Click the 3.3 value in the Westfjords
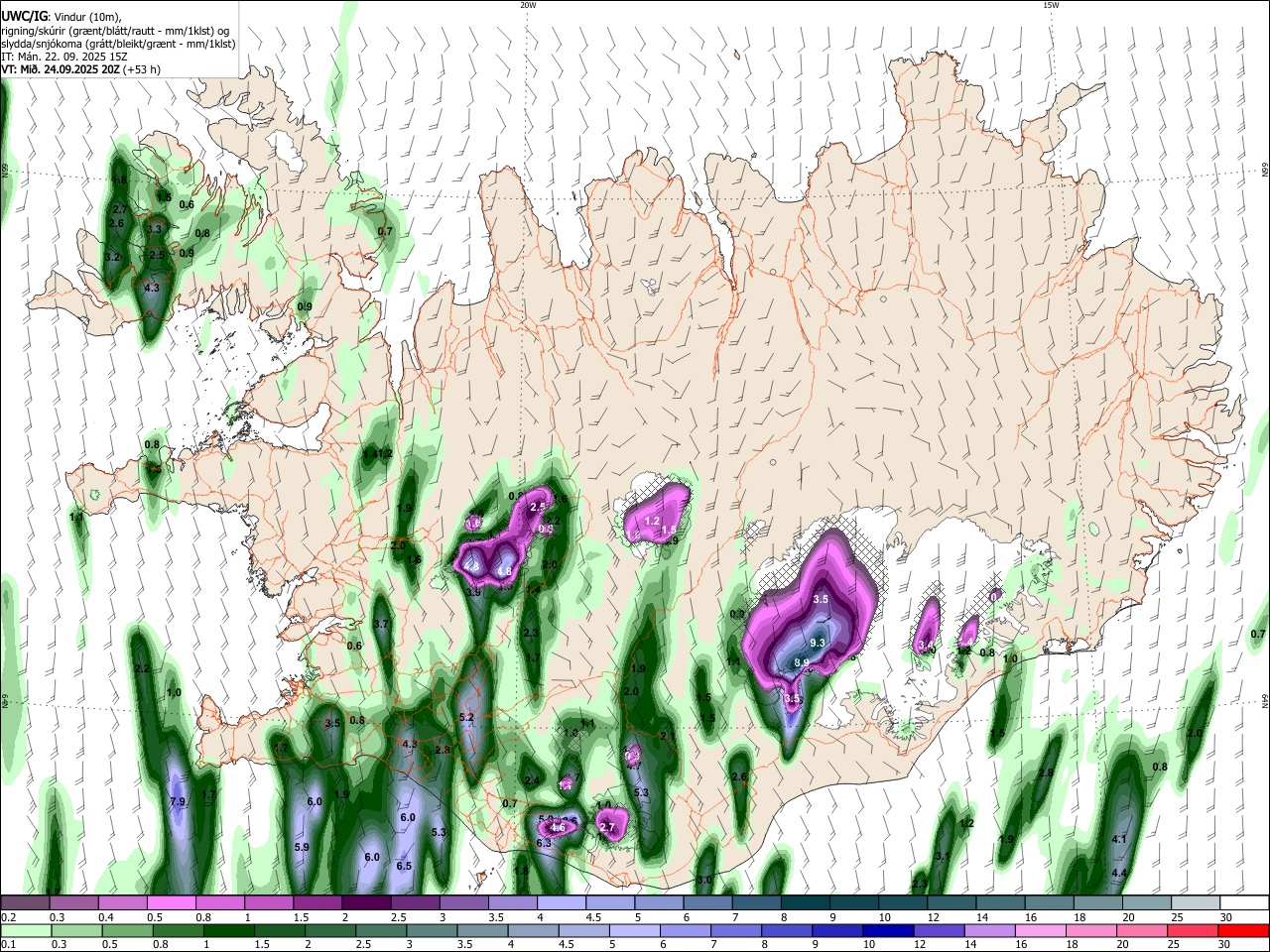The width and height of the screenshot is (1270, 952). [x=154, y=229]
